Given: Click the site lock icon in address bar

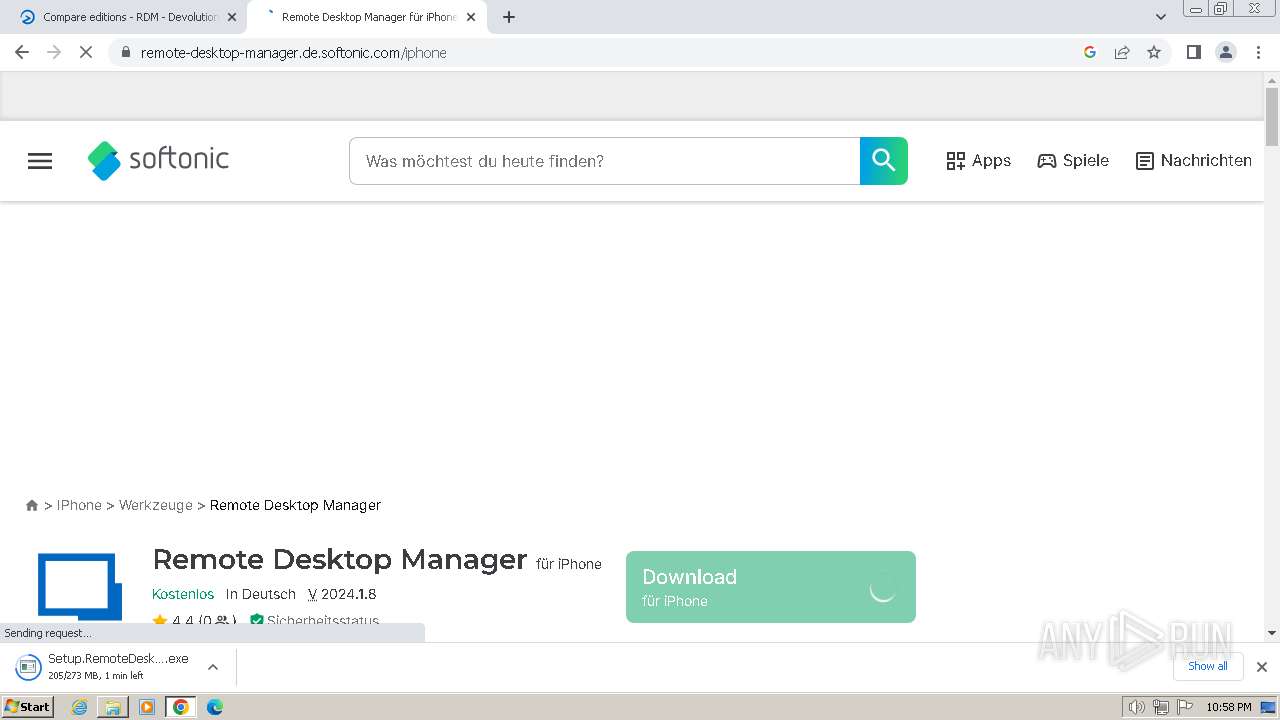Looking at the screenshot, I should [125, 53].
